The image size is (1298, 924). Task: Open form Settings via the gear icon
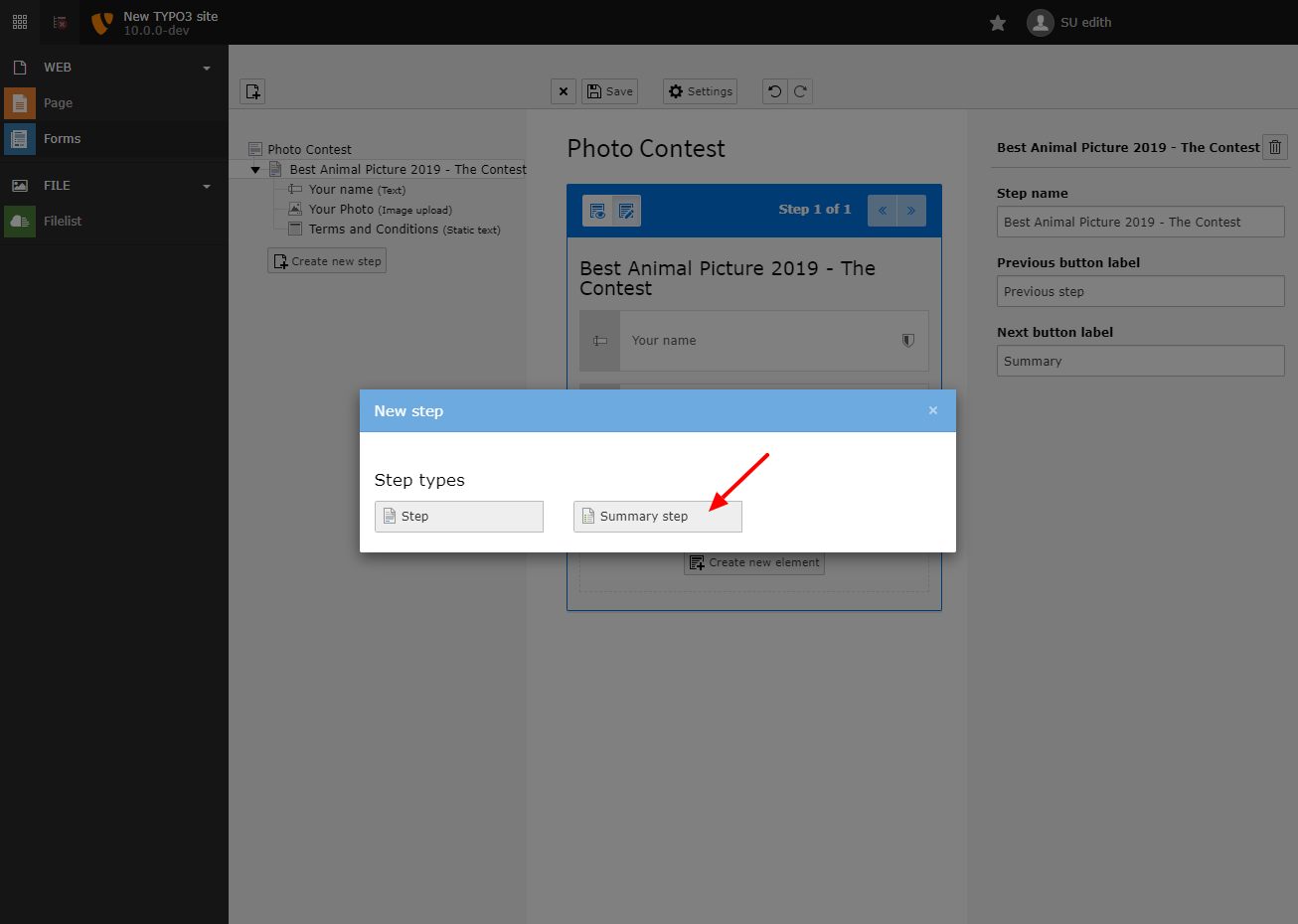[700, 90]
